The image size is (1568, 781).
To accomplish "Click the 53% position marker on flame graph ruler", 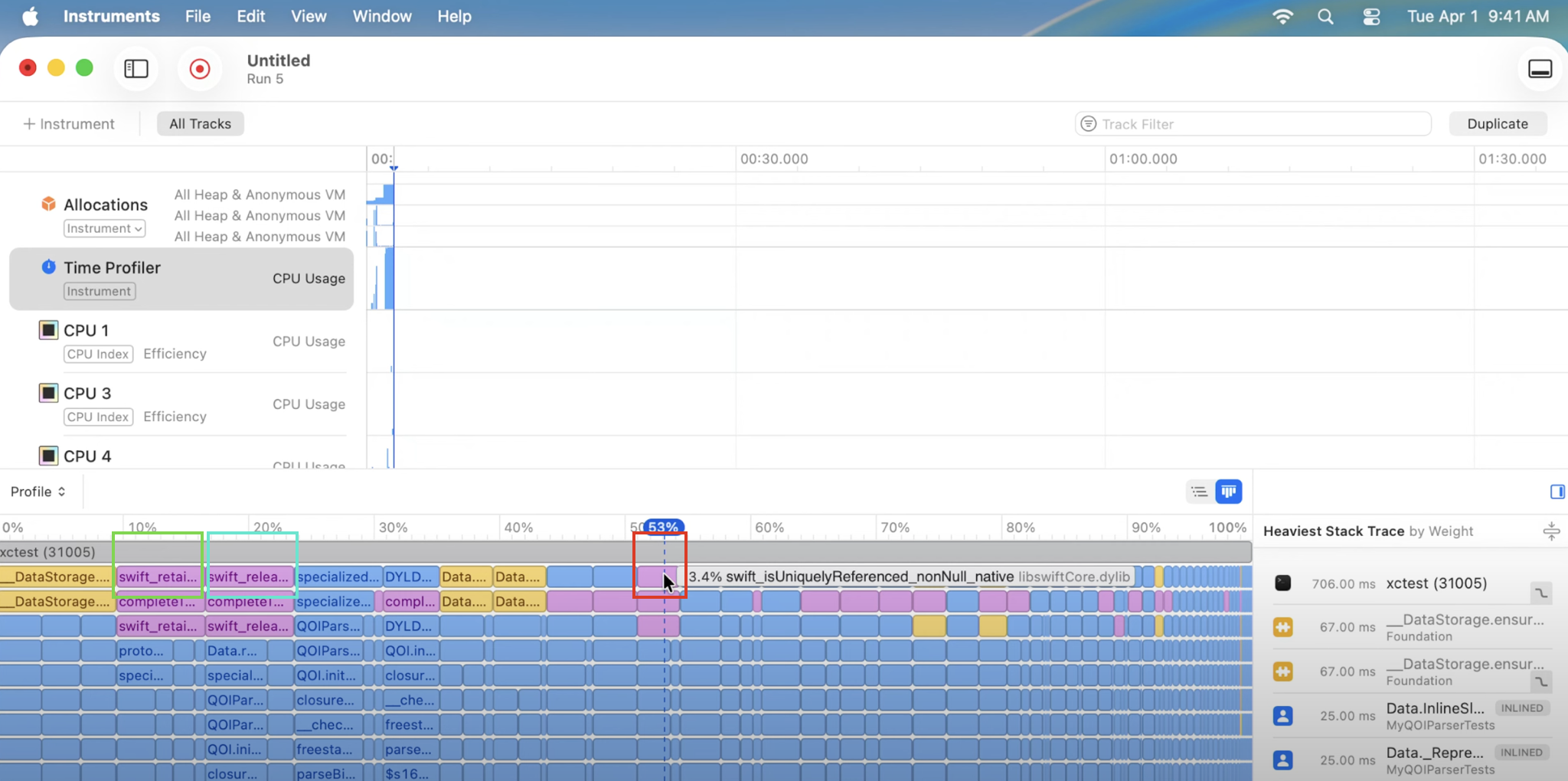I will point(663,527).
